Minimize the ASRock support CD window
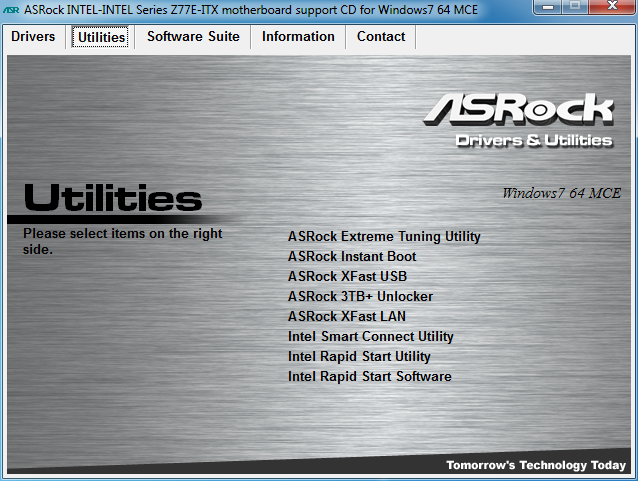 coord(548,7)
